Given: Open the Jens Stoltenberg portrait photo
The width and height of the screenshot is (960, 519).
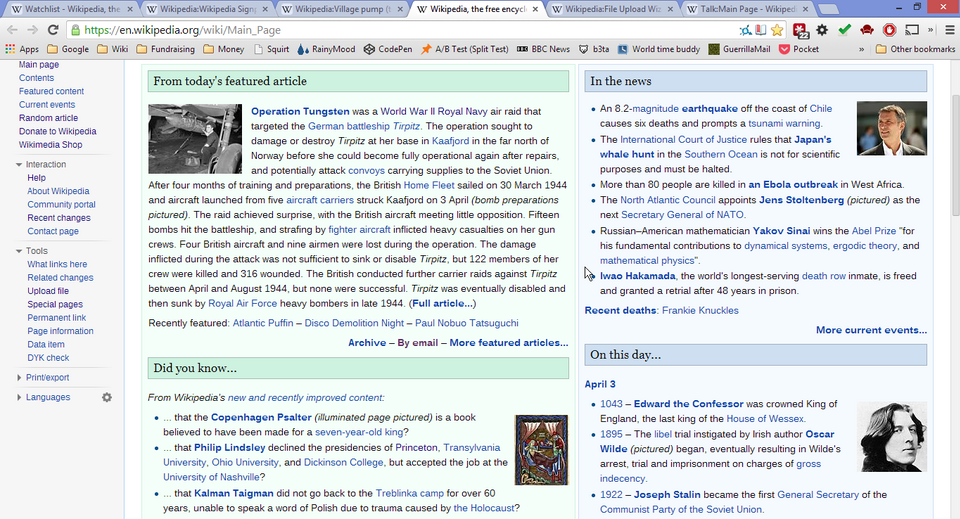Looking at the screenshot, I should (x=891, y=129).
